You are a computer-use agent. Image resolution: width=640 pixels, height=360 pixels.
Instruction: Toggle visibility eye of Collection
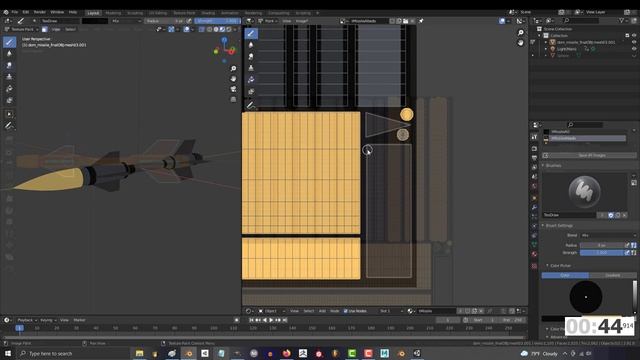634,36
